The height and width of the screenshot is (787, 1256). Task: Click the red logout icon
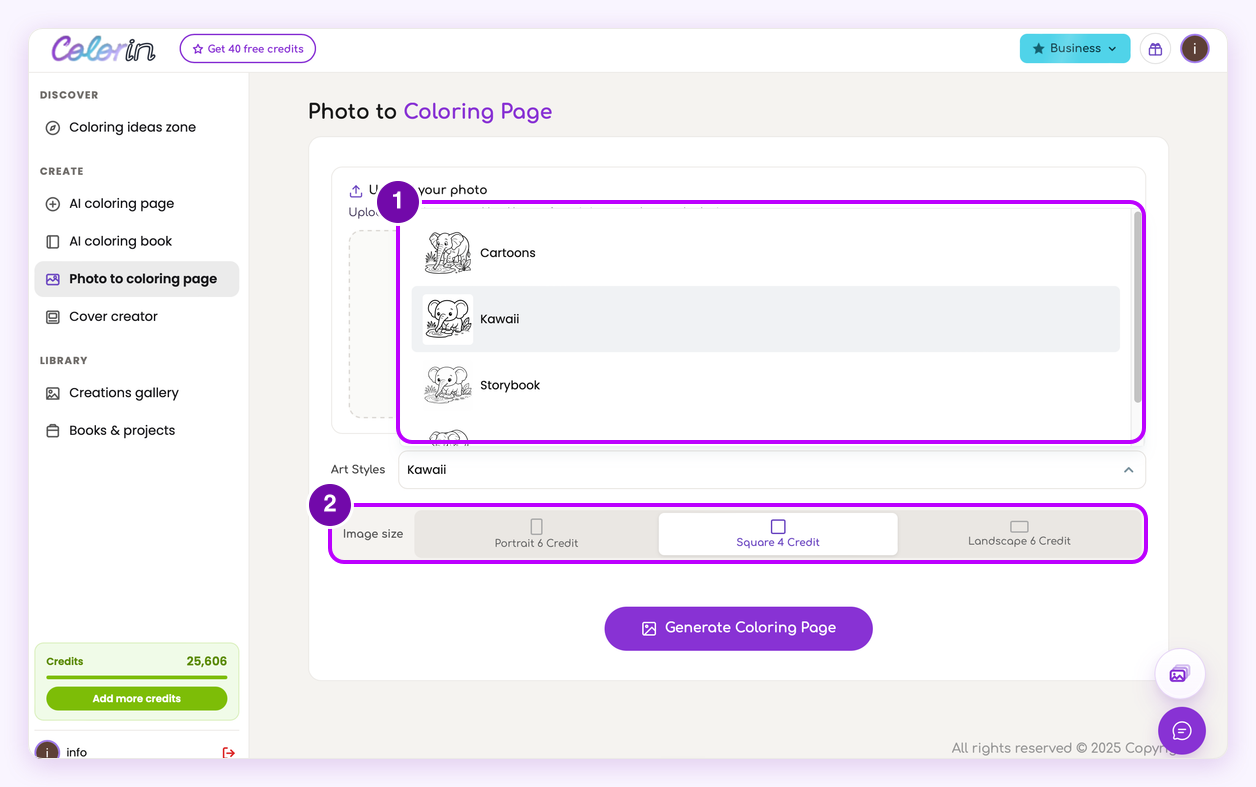pyautogui.click(x=229, y=752)
